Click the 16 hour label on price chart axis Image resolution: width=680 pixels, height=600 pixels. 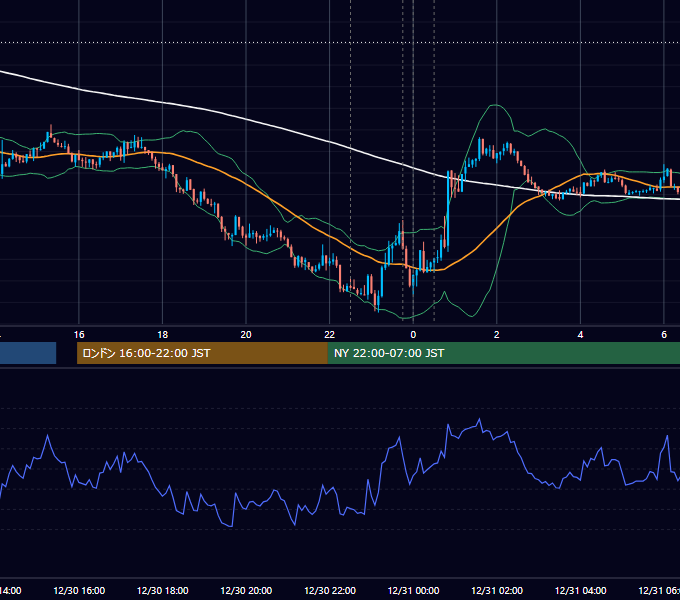point(79,335)
